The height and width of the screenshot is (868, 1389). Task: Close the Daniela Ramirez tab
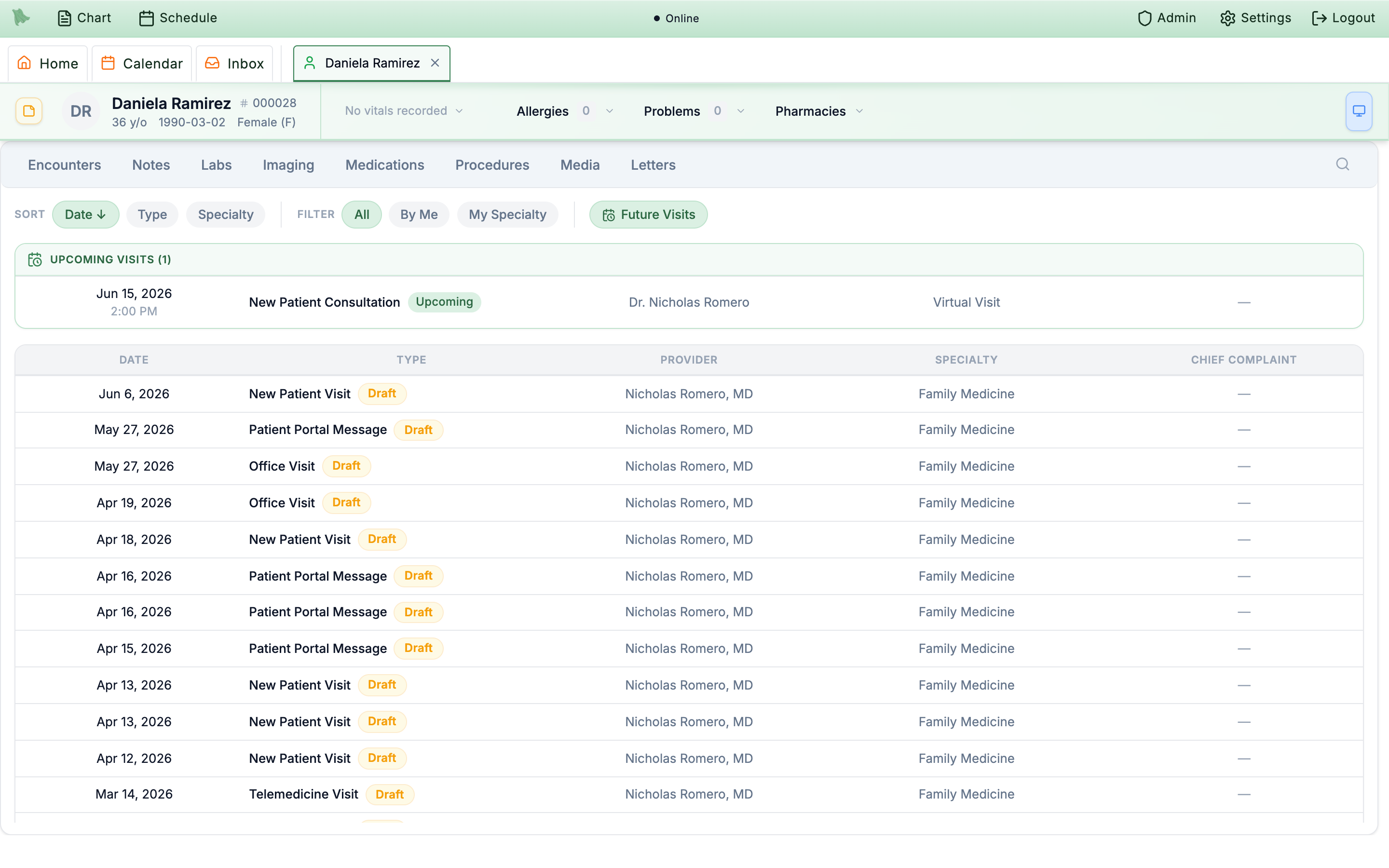point(435,63)
